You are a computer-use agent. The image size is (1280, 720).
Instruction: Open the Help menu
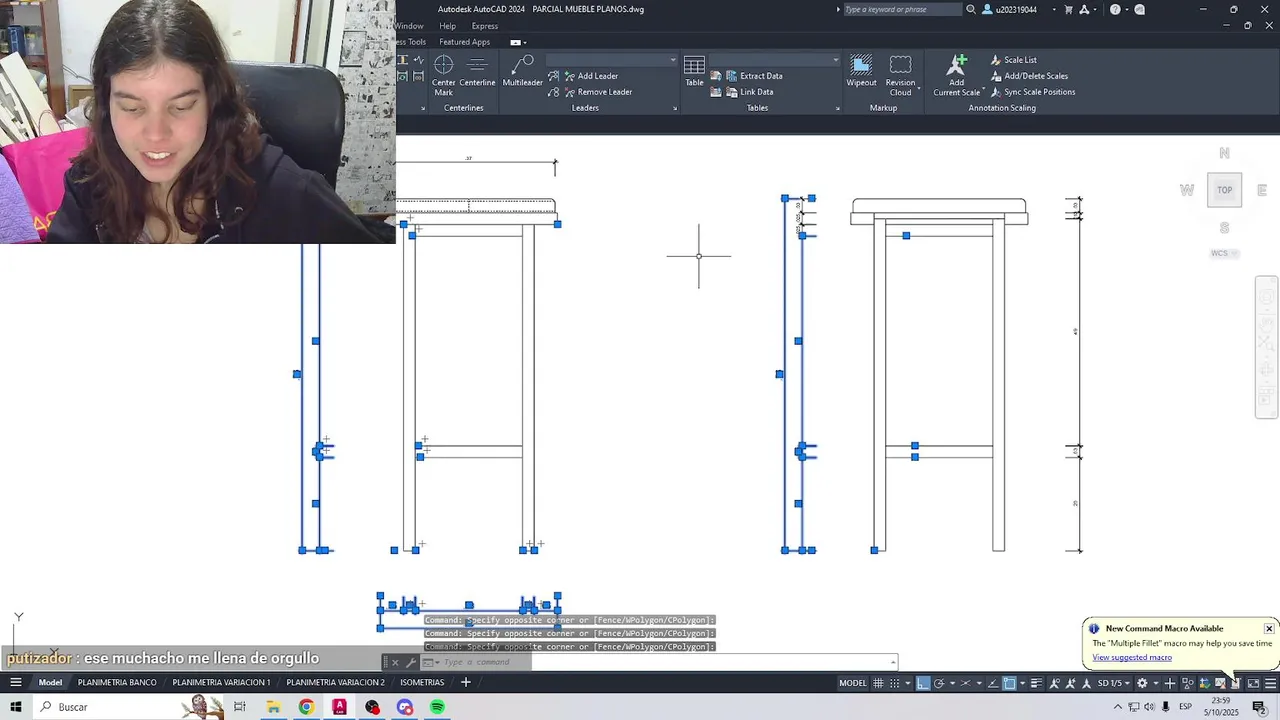(447, 26)
